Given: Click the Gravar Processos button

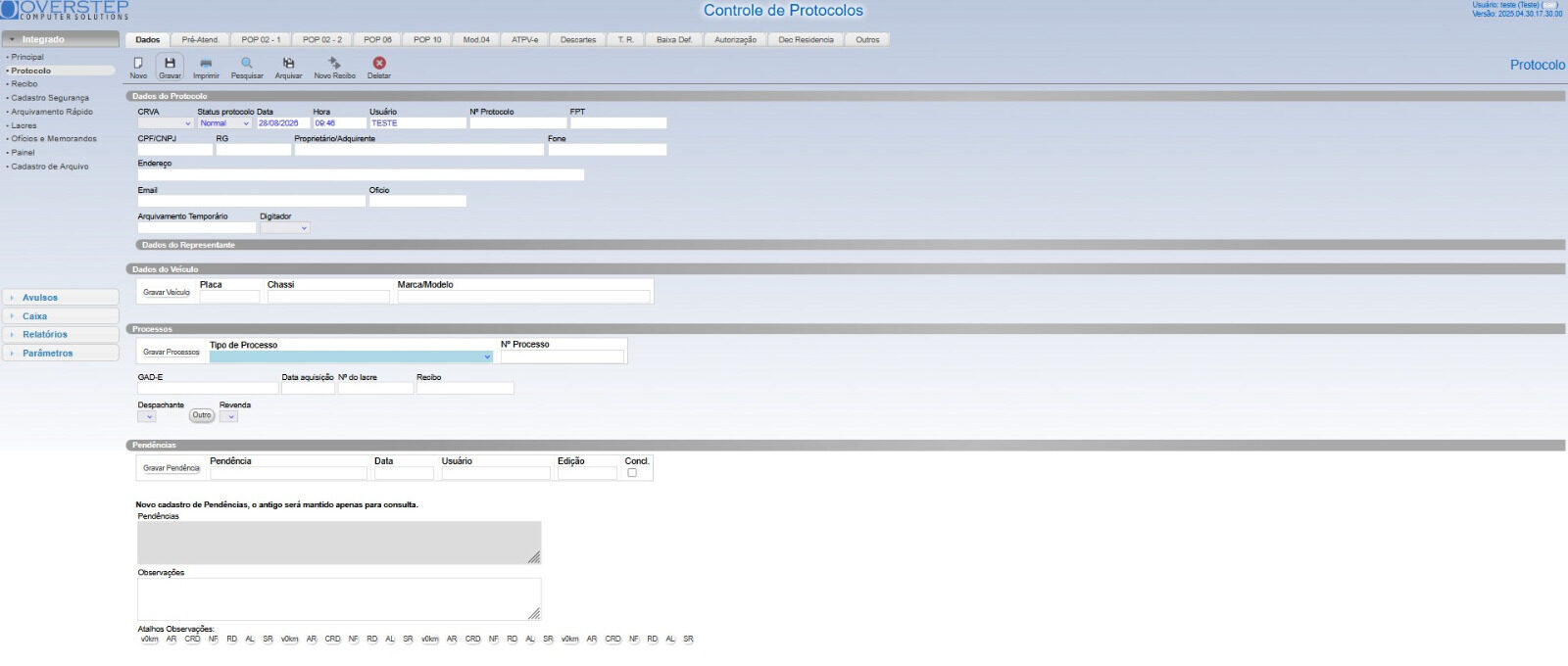Looking at the screenshot, I should click(x=171, y=353).
